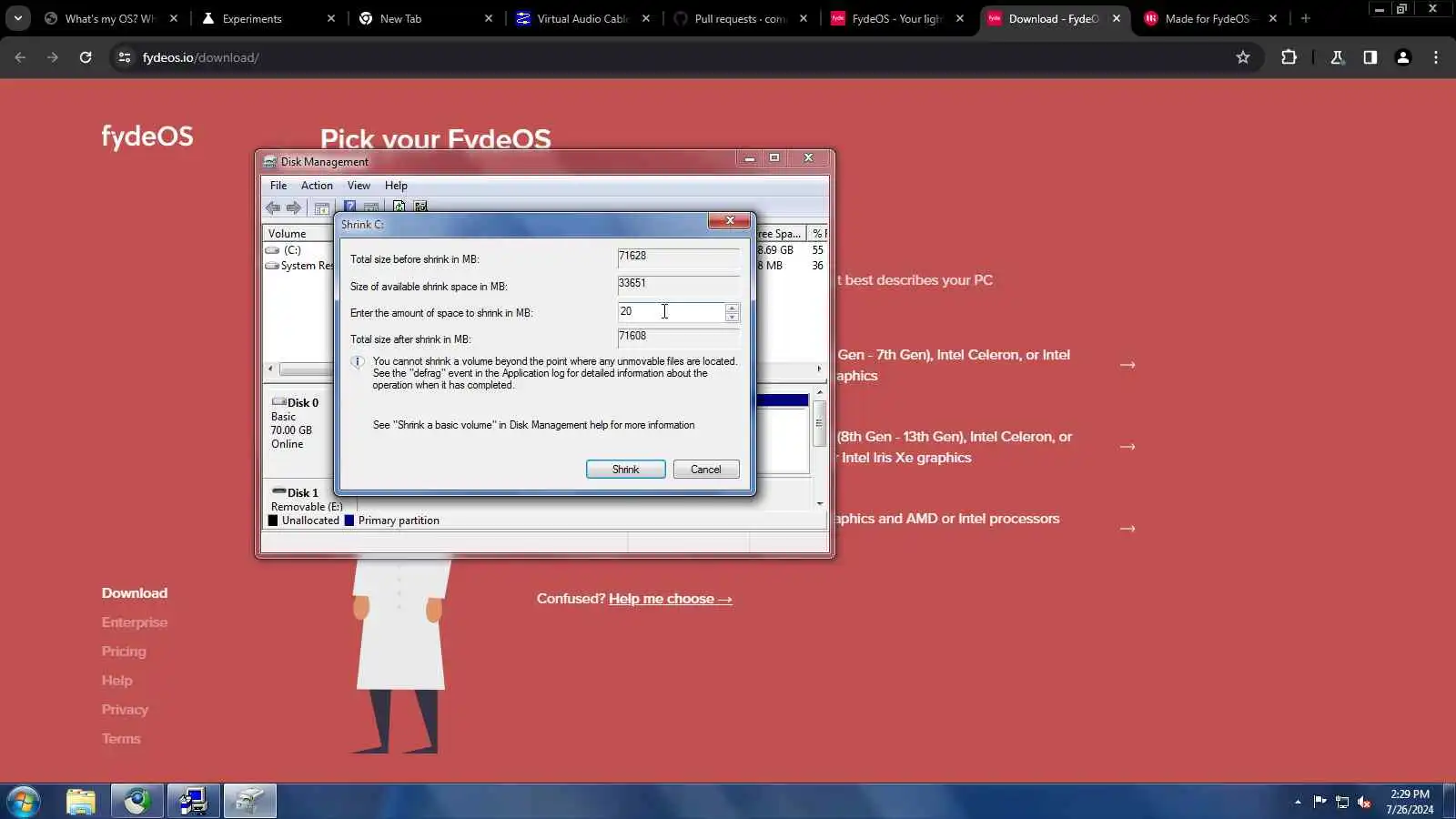Click the Refresh icon in Disk Management toolbar
Screen dimensions: 1456x819
[399, 207]
